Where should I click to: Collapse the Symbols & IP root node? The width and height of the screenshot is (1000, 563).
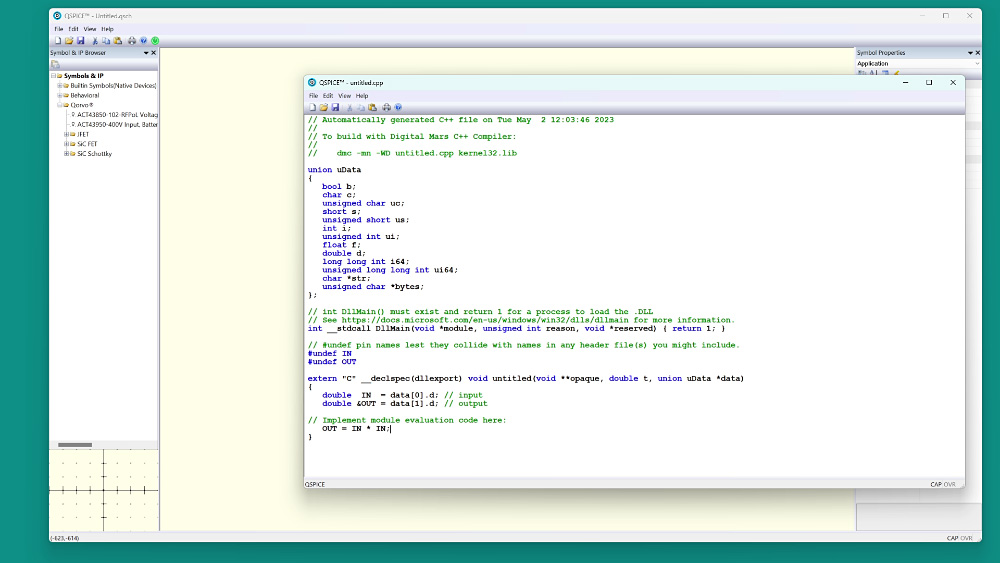53,76
